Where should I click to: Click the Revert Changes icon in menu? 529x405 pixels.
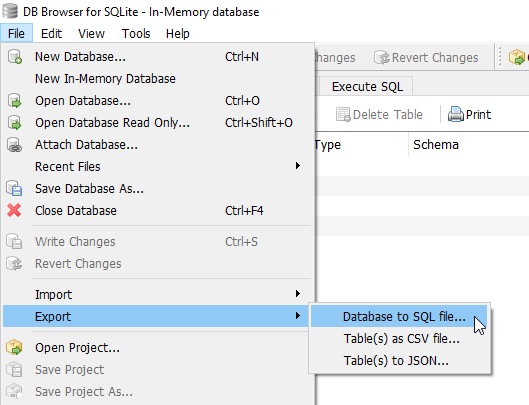tap(15, 263)
